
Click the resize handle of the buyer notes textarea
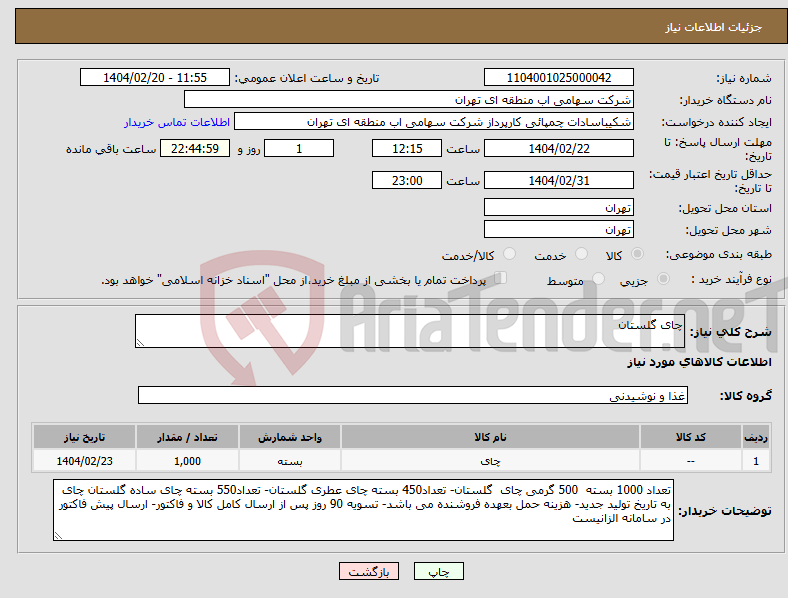click(x=58, y=536)
